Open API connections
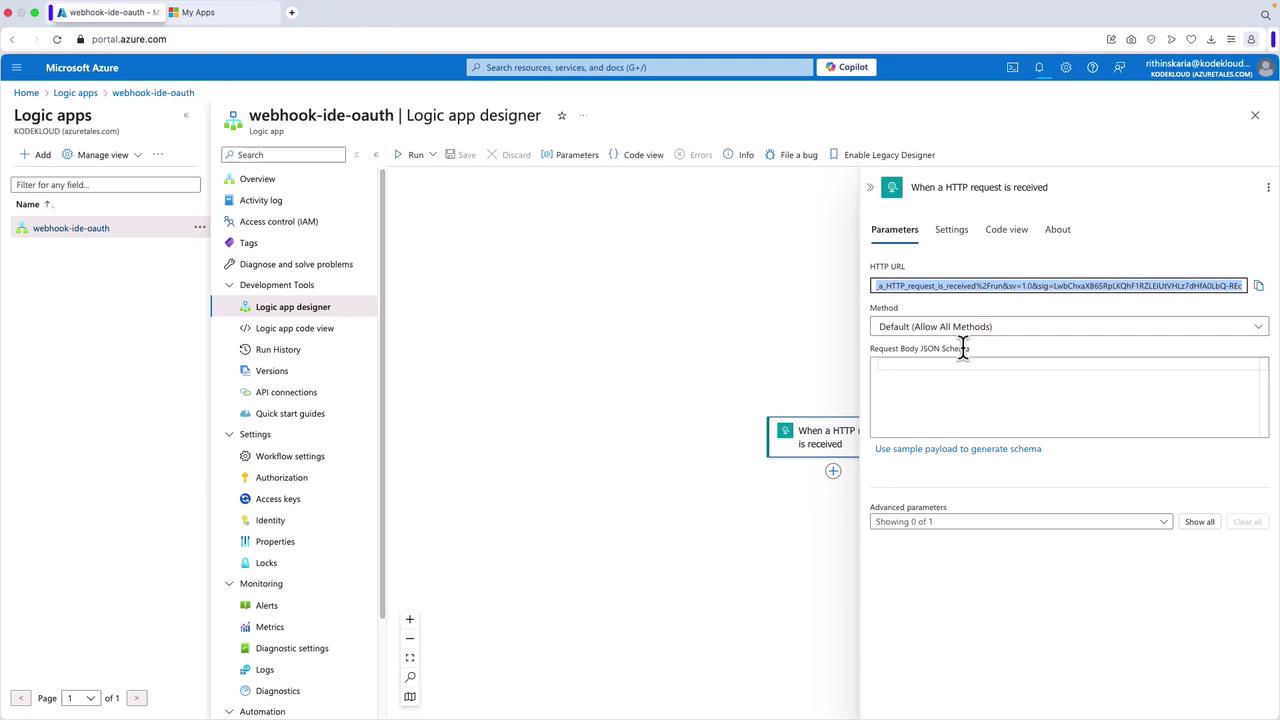Screen dimensions: 1280x720 click(x=286, y=392)
